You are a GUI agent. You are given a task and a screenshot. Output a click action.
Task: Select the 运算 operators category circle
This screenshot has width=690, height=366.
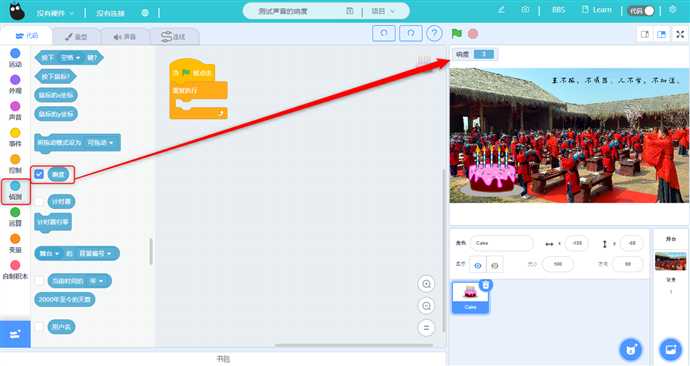15,212
